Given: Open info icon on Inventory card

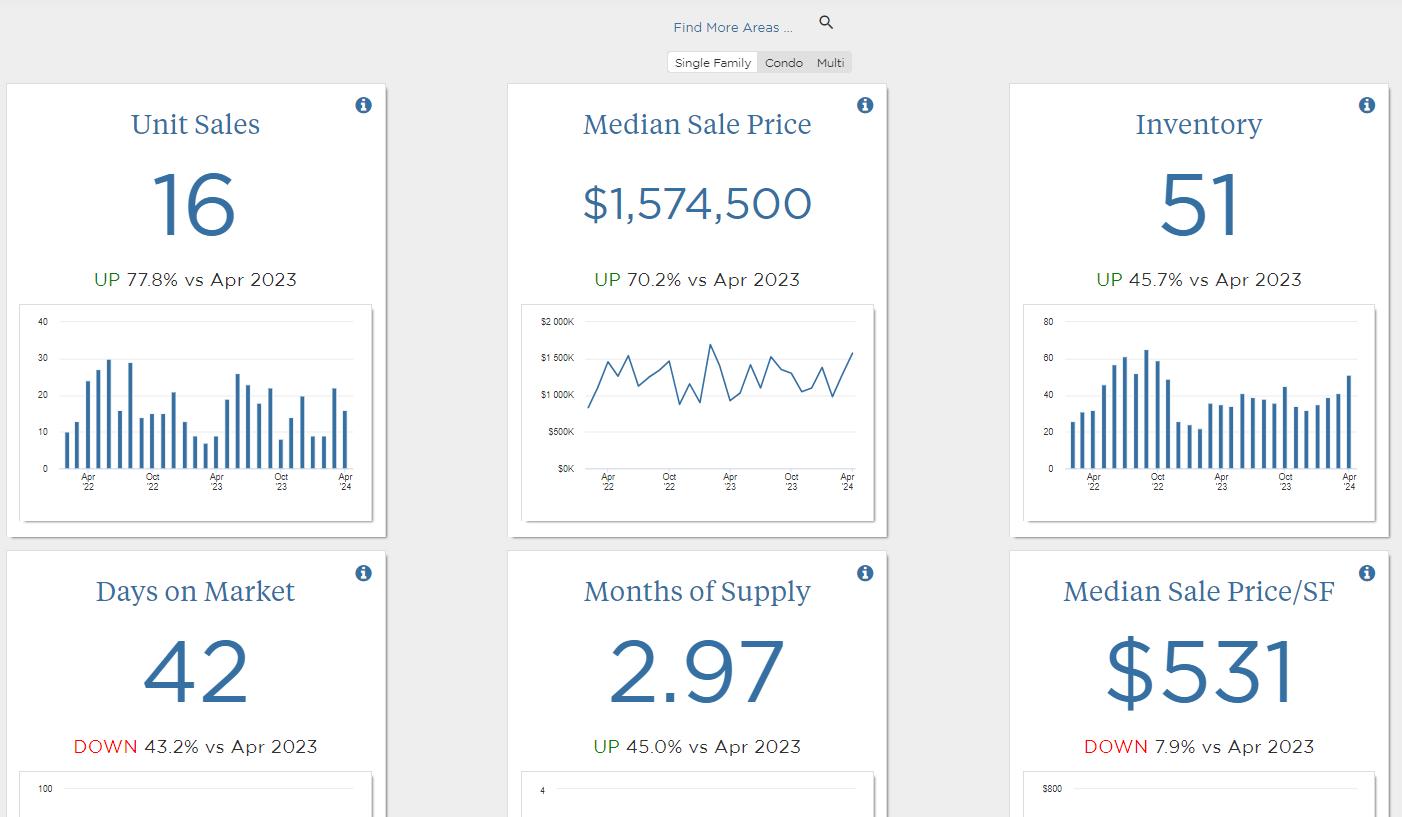Looking at the screenshot, I should 1367,105.
